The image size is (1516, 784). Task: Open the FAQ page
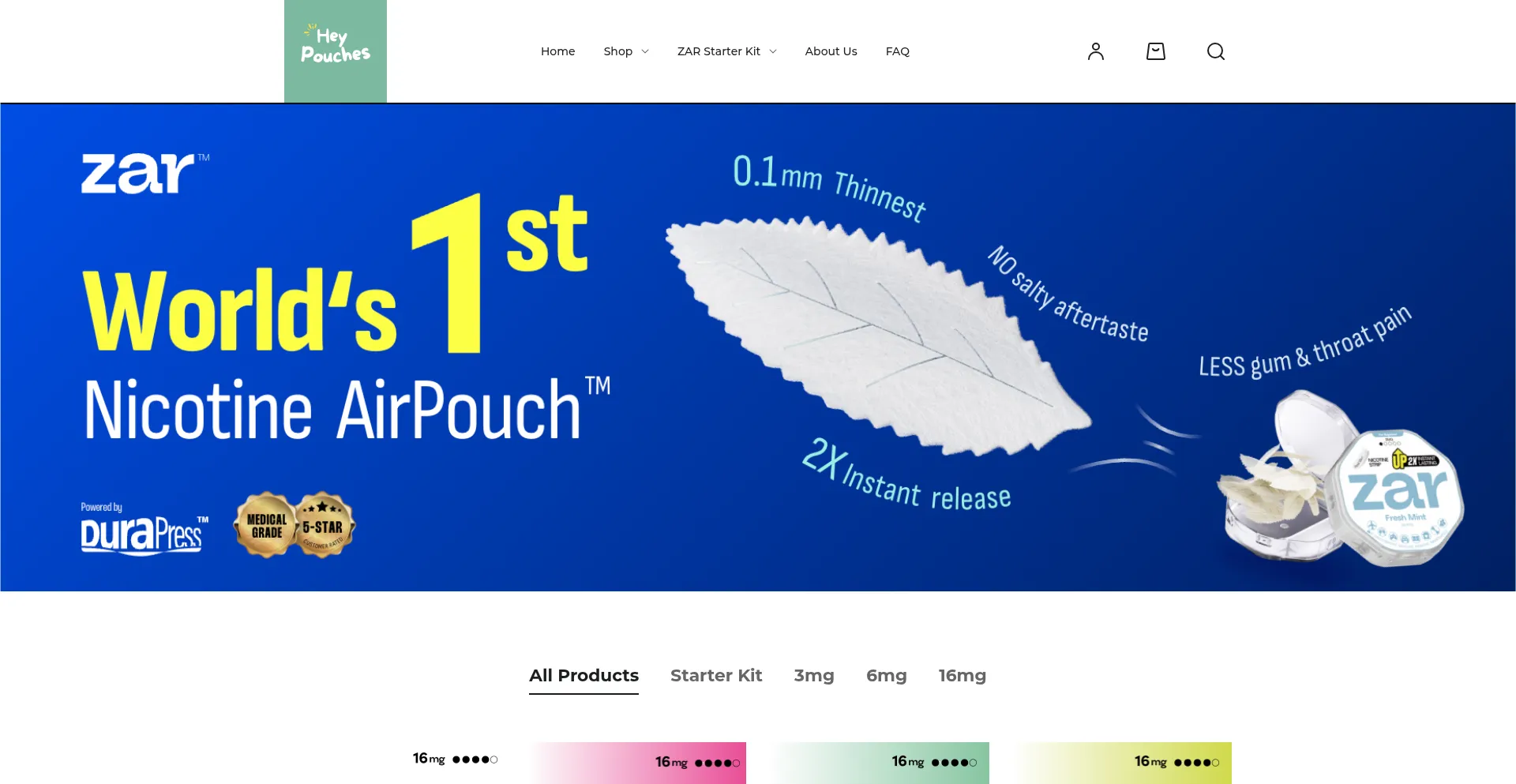click(x=897, y=51)
